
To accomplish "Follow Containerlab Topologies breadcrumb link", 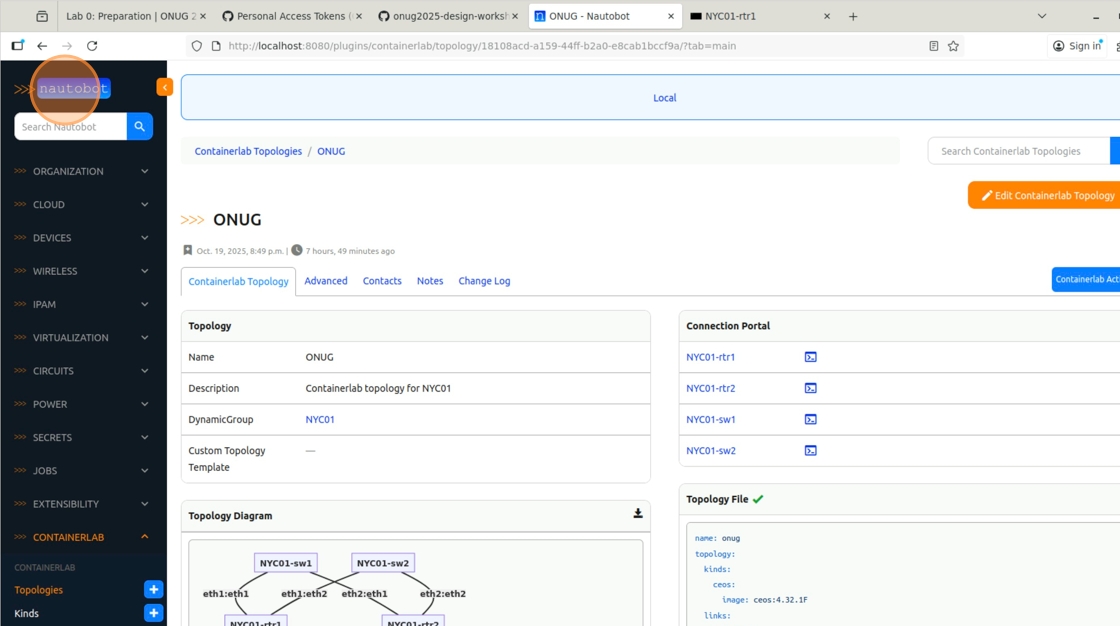I will [x=248, y=151].
